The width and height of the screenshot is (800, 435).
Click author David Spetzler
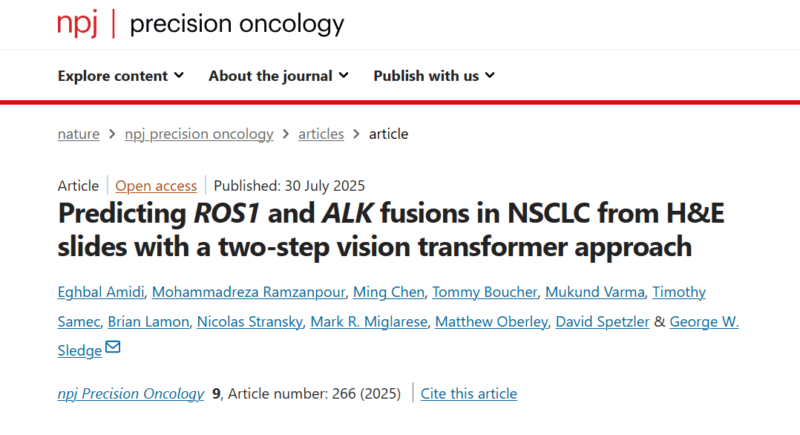pos(603,321)
